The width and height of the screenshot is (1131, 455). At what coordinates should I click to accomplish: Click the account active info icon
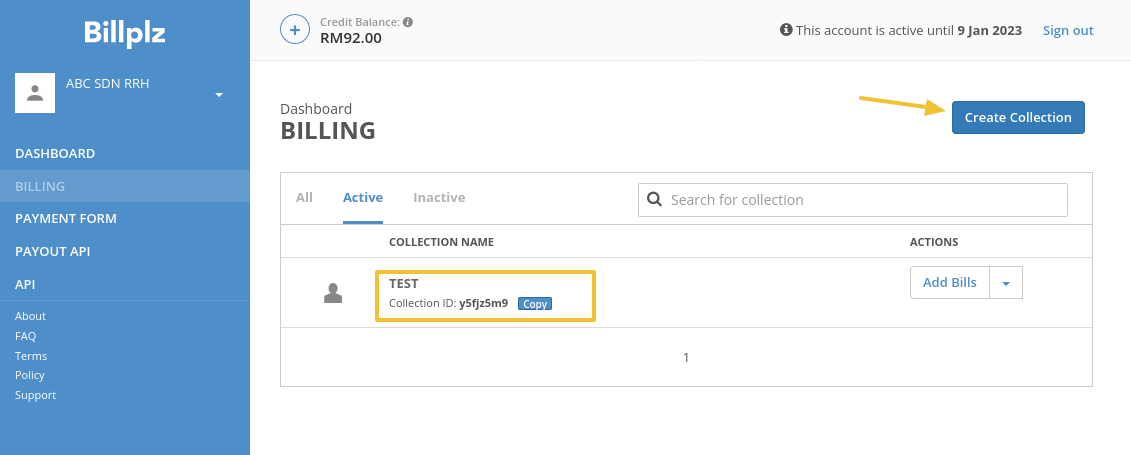pyautogui.click(x=786, y=30)
